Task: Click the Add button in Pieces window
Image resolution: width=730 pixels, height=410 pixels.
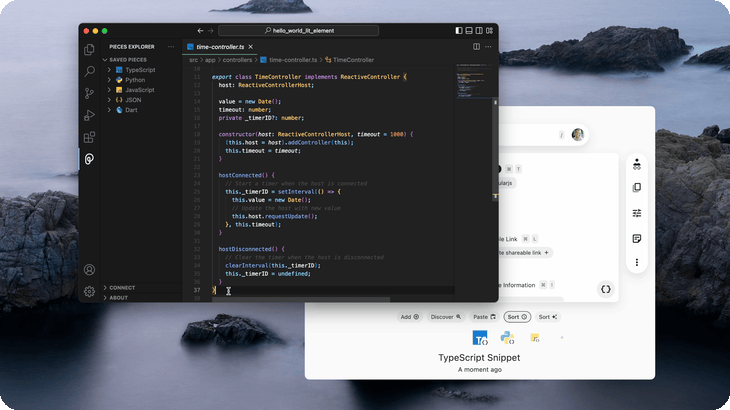Action: (410, 317)
